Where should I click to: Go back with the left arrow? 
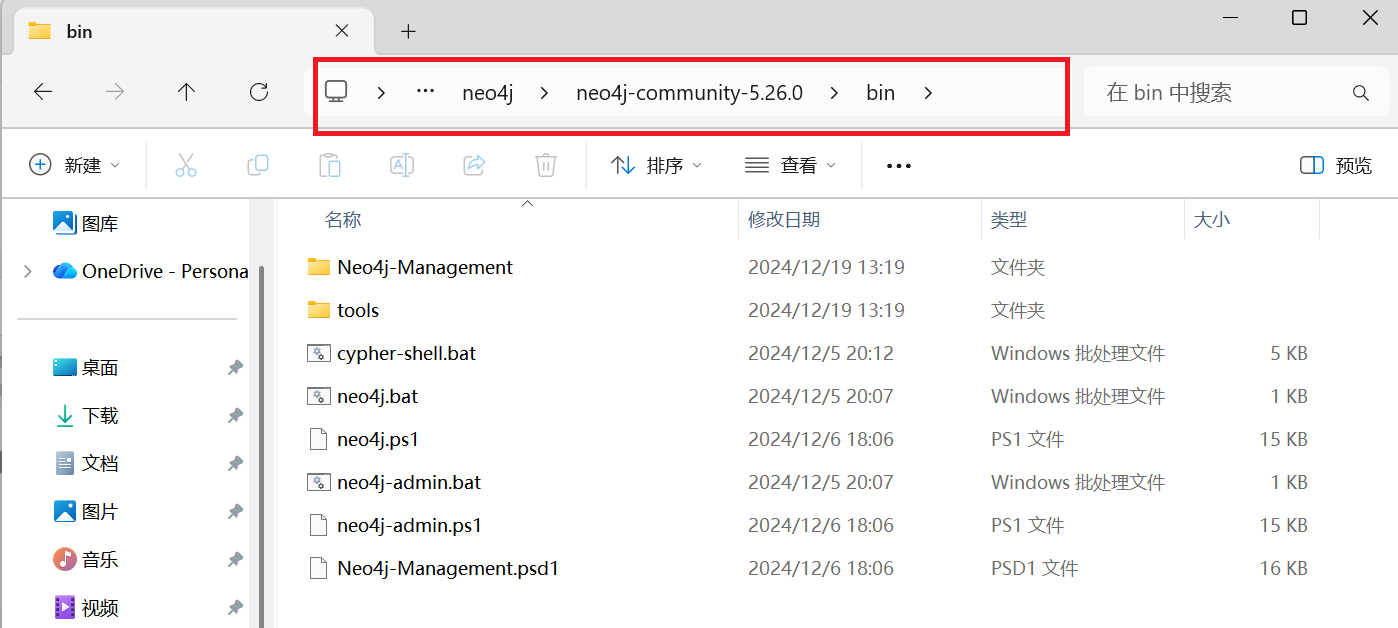tap(43, 92)
